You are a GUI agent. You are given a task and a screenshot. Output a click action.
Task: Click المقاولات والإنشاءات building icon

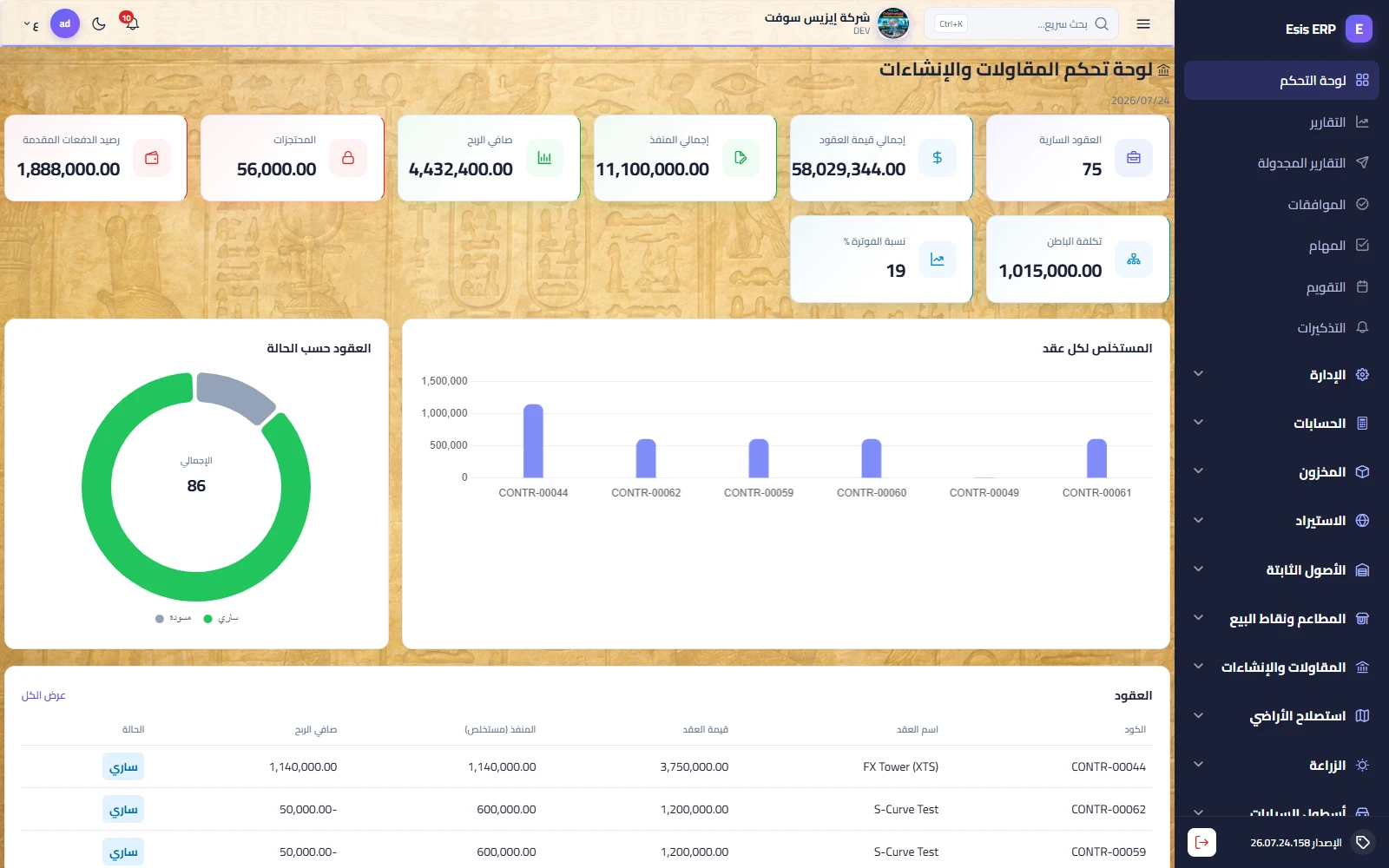coord(1362,667)
